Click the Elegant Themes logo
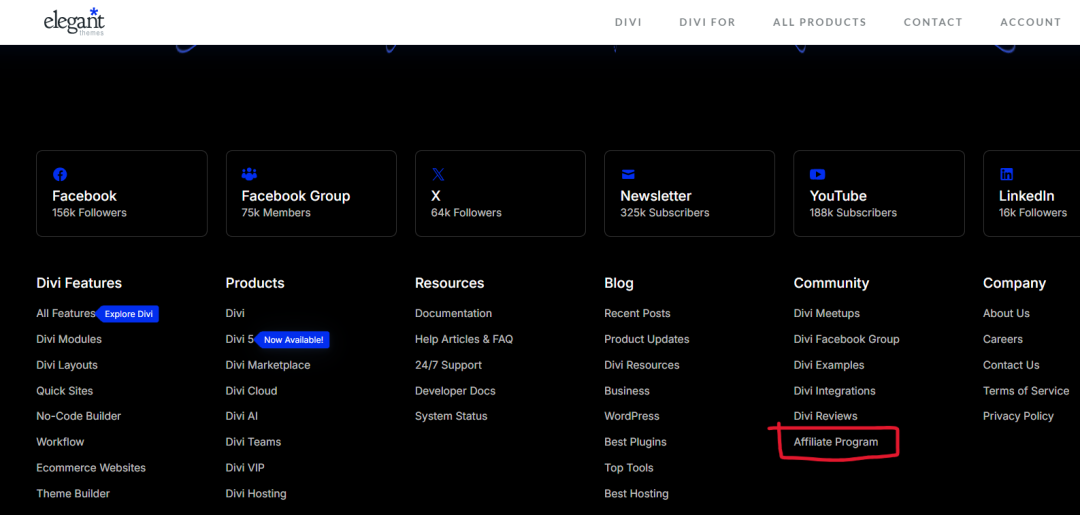Screen dimensions: 1080x515 [x=74, y=21]
